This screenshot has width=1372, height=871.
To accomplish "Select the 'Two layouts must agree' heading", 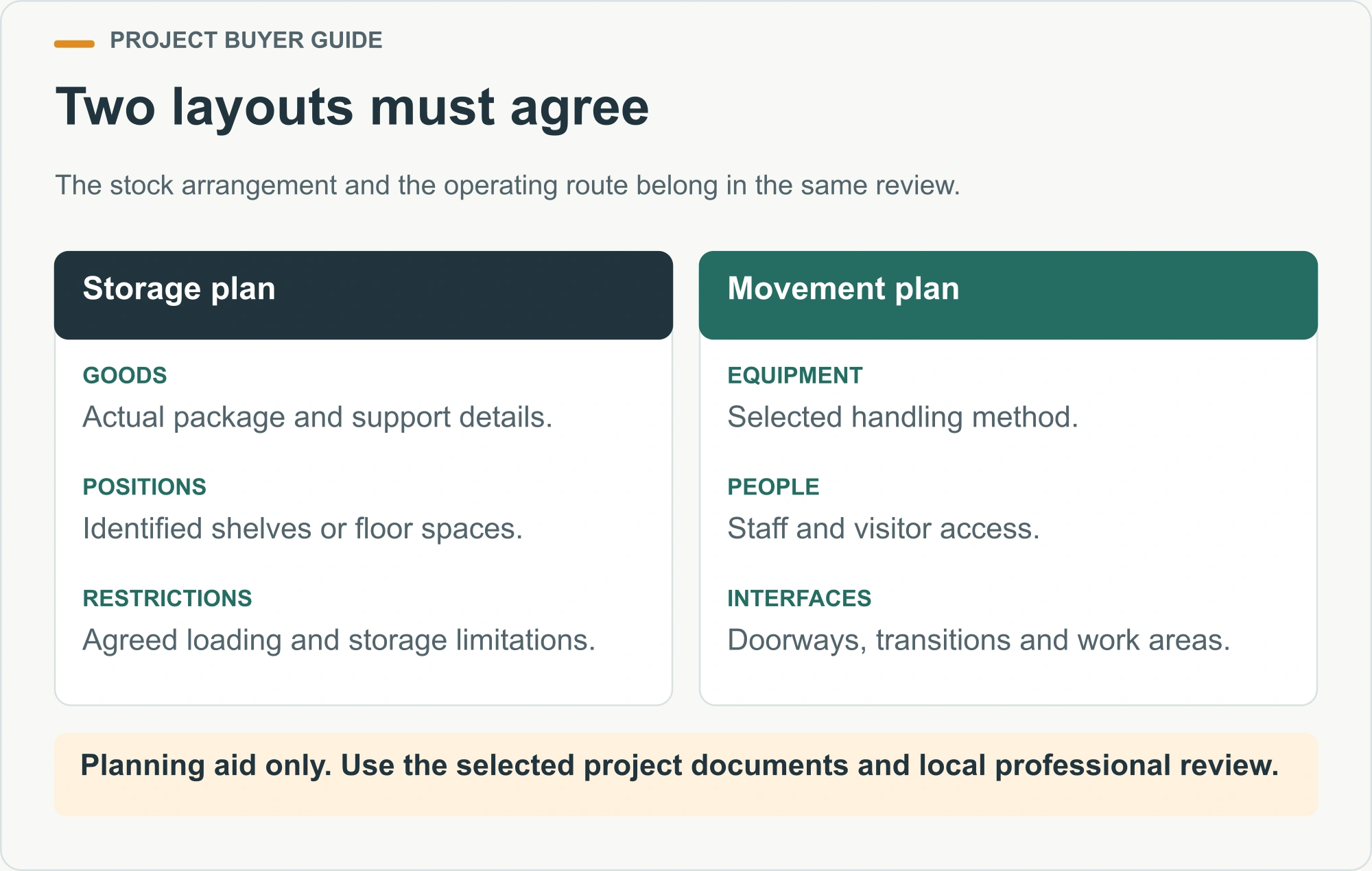I will point(352,107).
